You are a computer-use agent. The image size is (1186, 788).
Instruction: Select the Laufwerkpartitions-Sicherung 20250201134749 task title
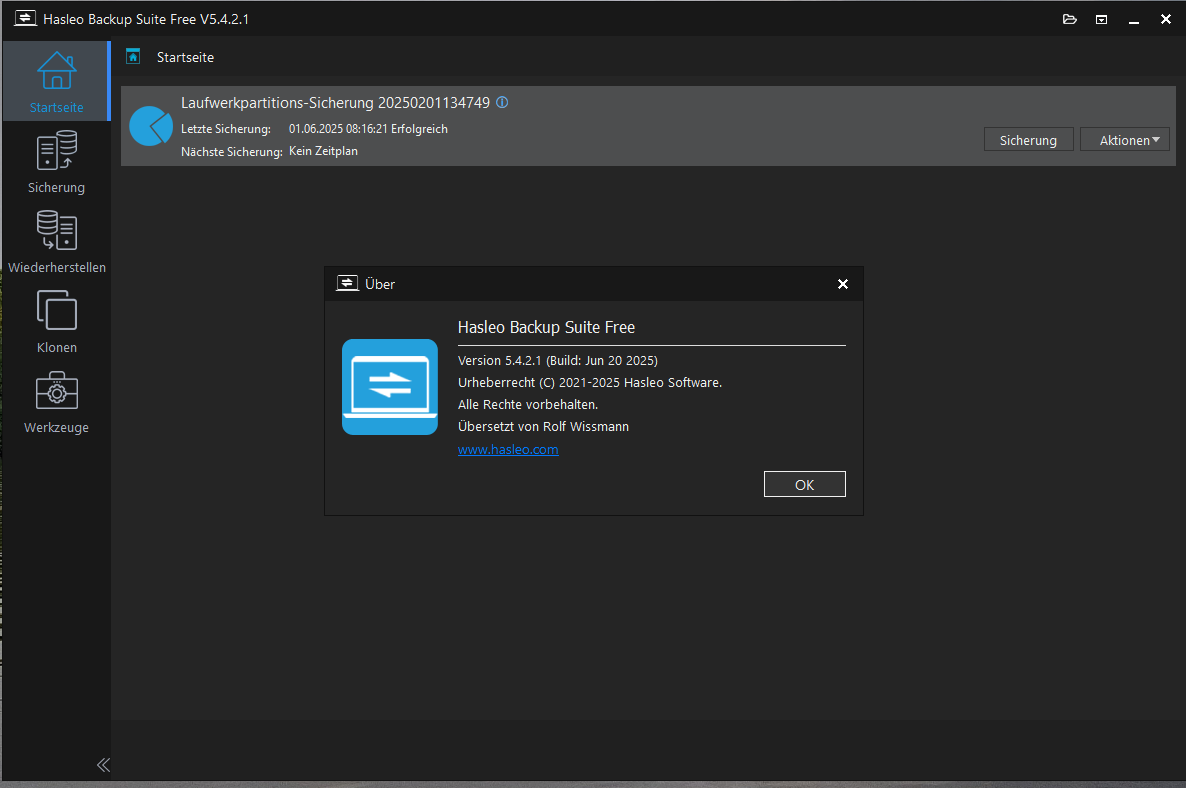(x=335, y=103)
